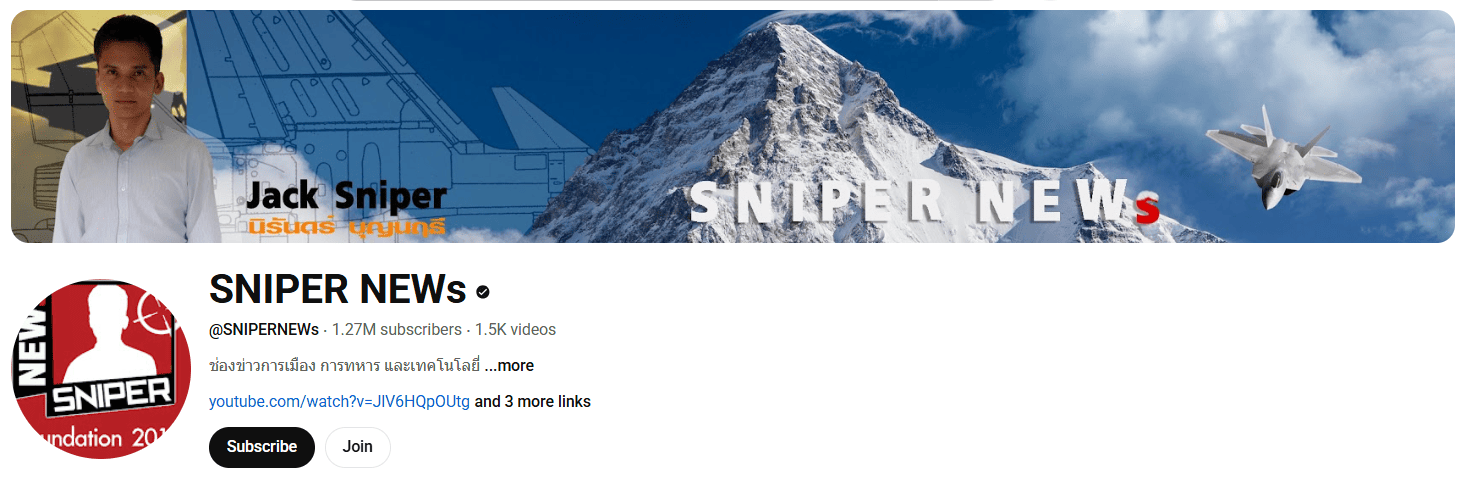Click the 1.5K videos count

click(515, 330)
